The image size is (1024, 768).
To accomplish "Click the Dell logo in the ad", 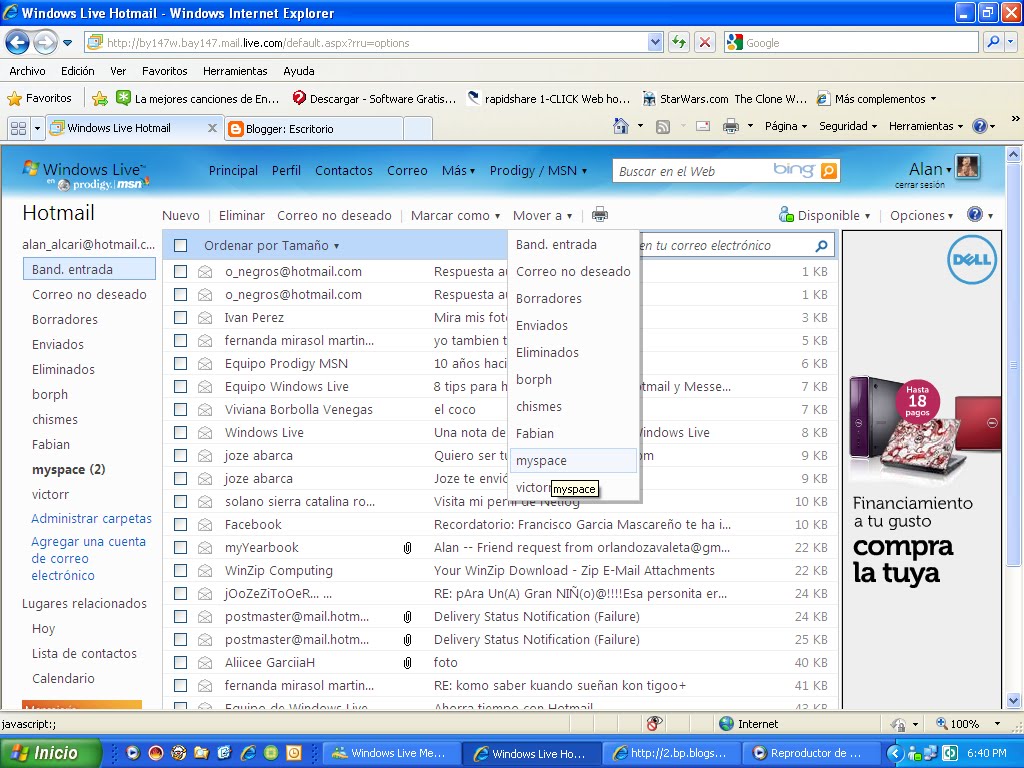I will (x=972, y=259).
